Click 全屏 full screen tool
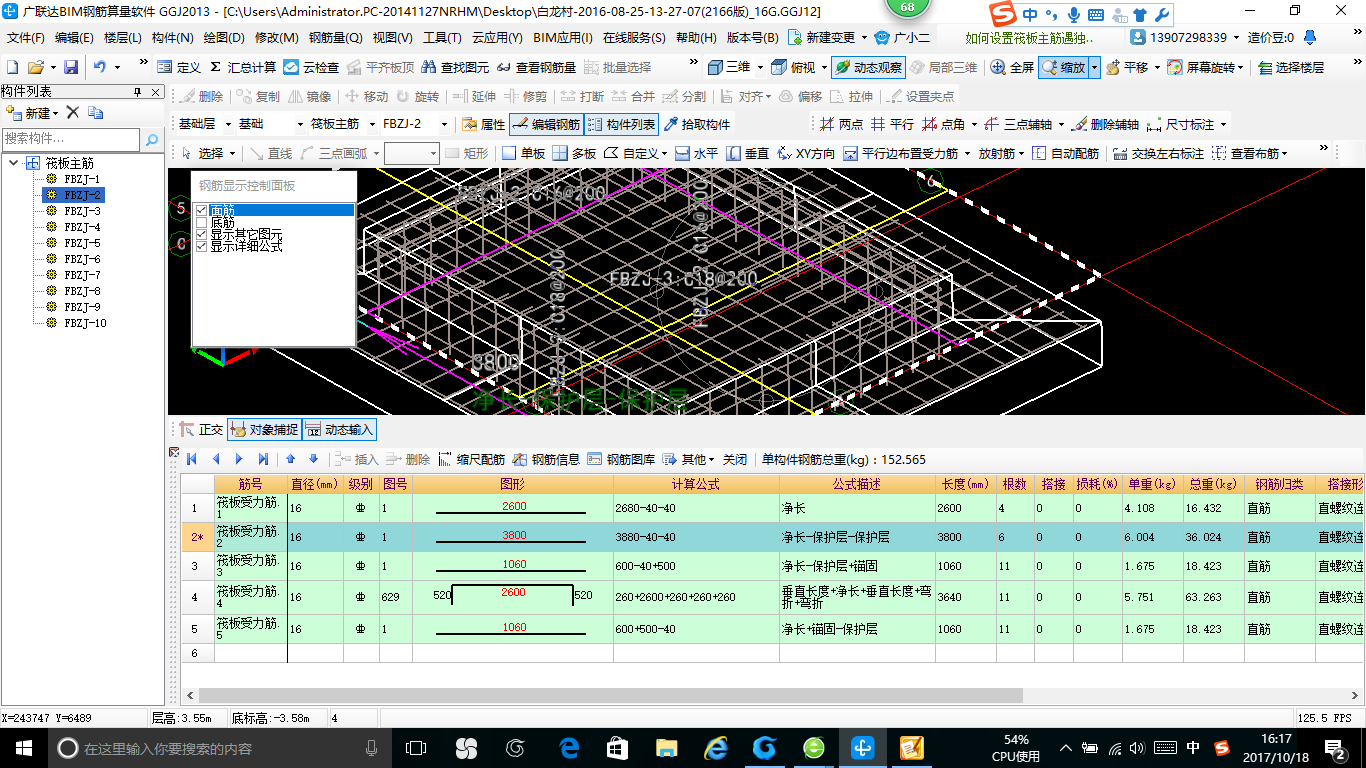 tap(1012, 67)
